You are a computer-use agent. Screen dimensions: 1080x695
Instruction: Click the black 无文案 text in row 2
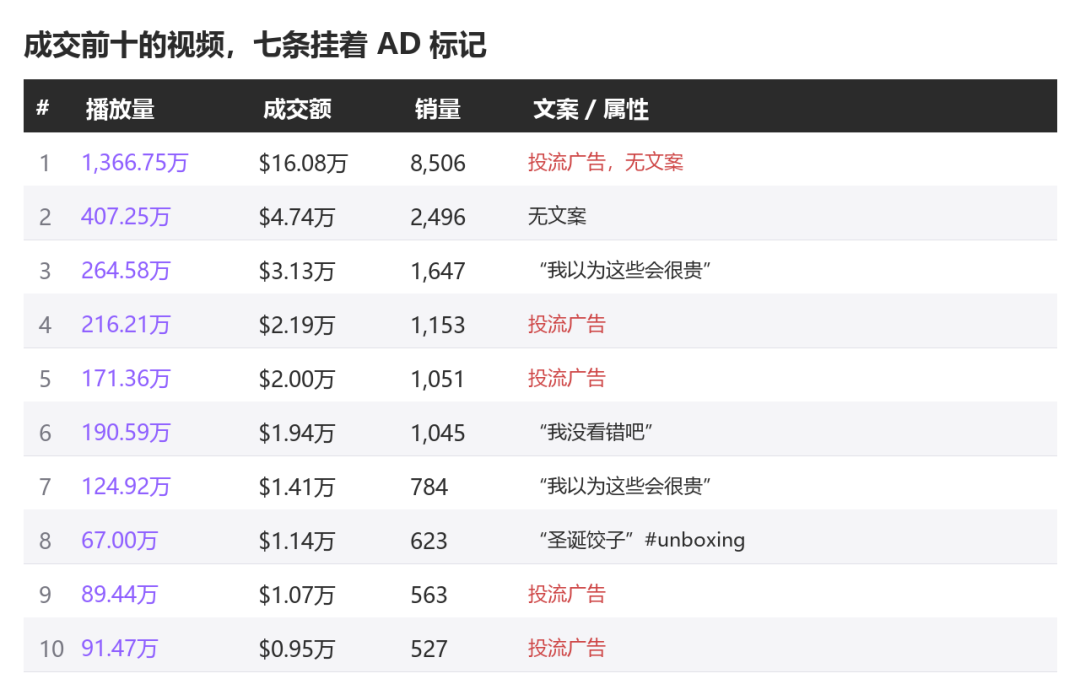click(x=557, y=216)
